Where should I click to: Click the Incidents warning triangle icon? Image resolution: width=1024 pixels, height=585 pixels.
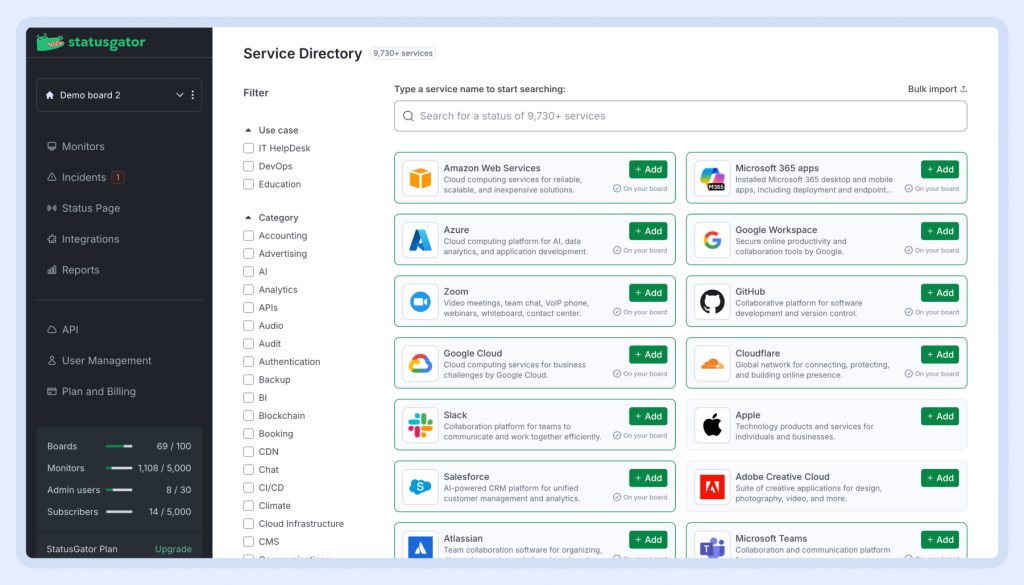52,177
